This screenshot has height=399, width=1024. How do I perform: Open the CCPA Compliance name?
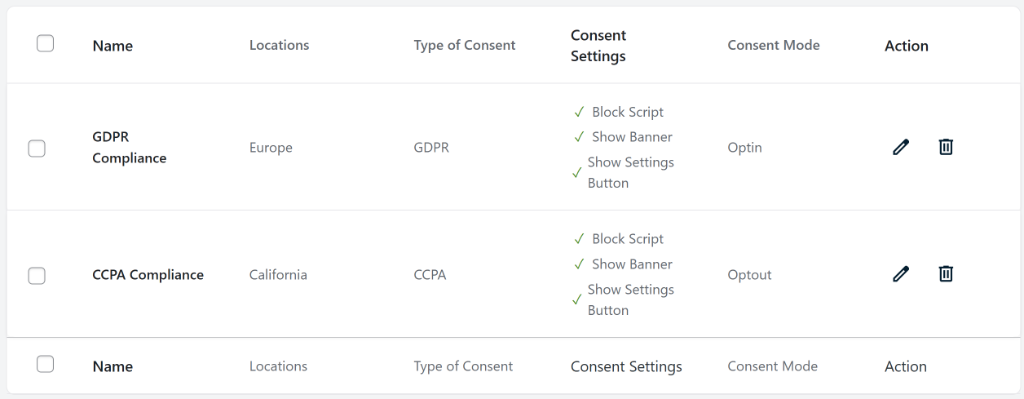click(x=148, y=274)
